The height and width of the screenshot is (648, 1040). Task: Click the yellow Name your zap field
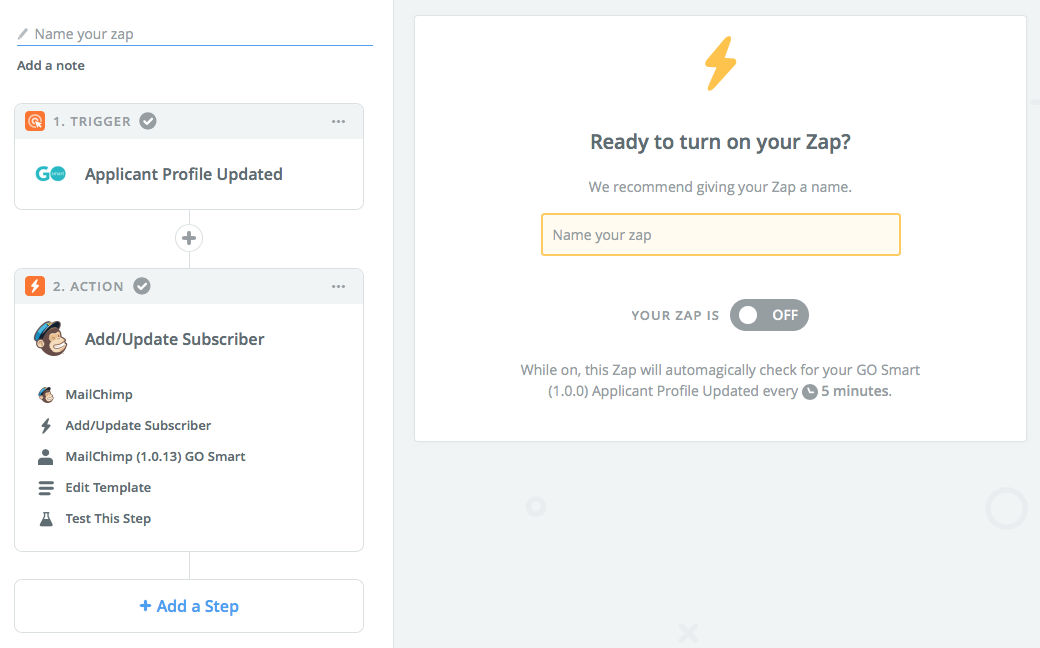(721, 235)
